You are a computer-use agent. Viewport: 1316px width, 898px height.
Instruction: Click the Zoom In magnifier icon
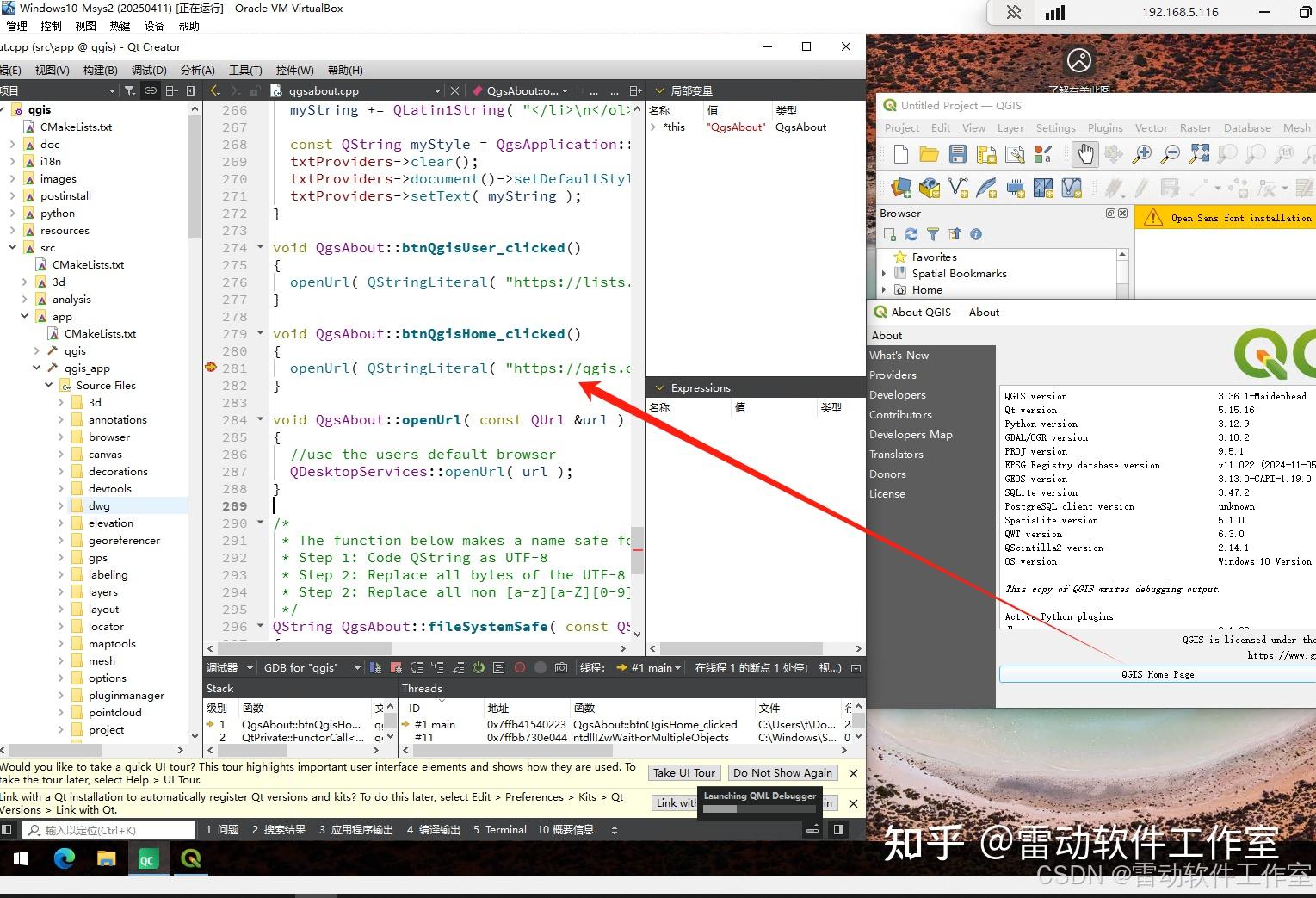pyautogui.click(x=1142, y=154)
